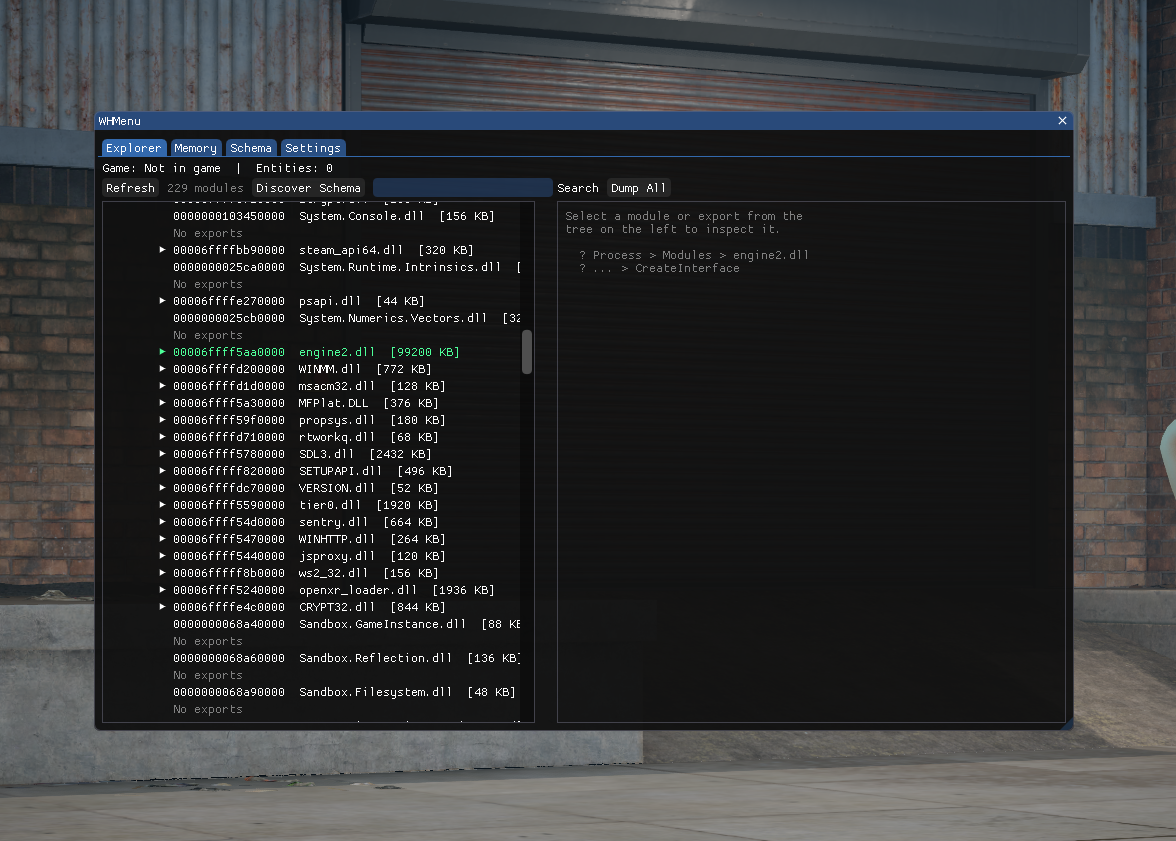This screenshot has width=1176, height=841.
Task: Focus the module search input field
Action: (463, 188)
